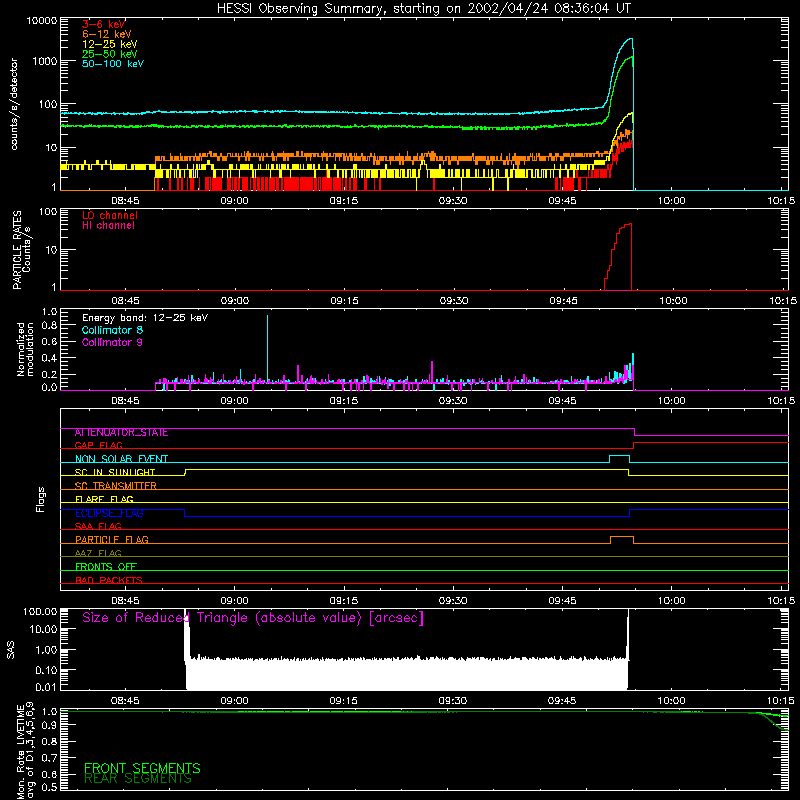Click the Flags axis label

(x=40, y=499)
